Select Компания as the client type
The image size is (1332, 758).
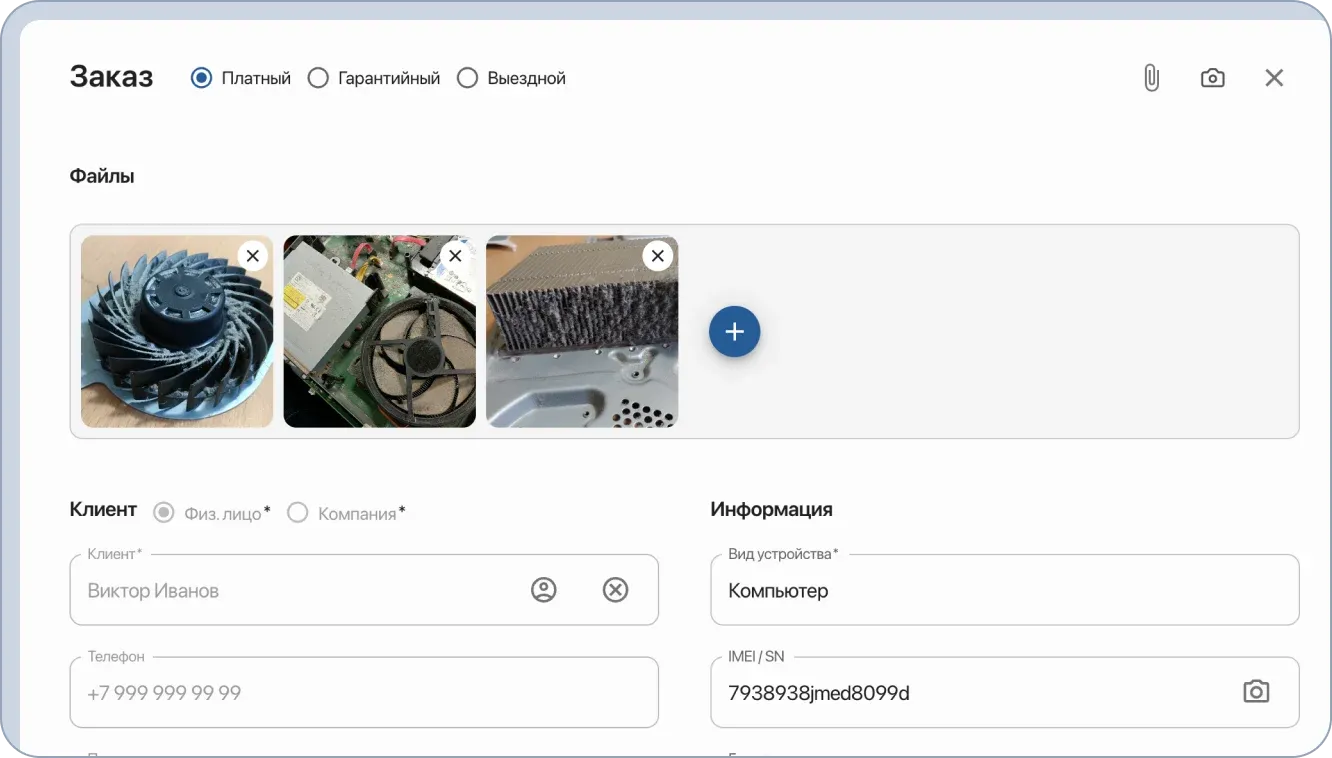297,511
